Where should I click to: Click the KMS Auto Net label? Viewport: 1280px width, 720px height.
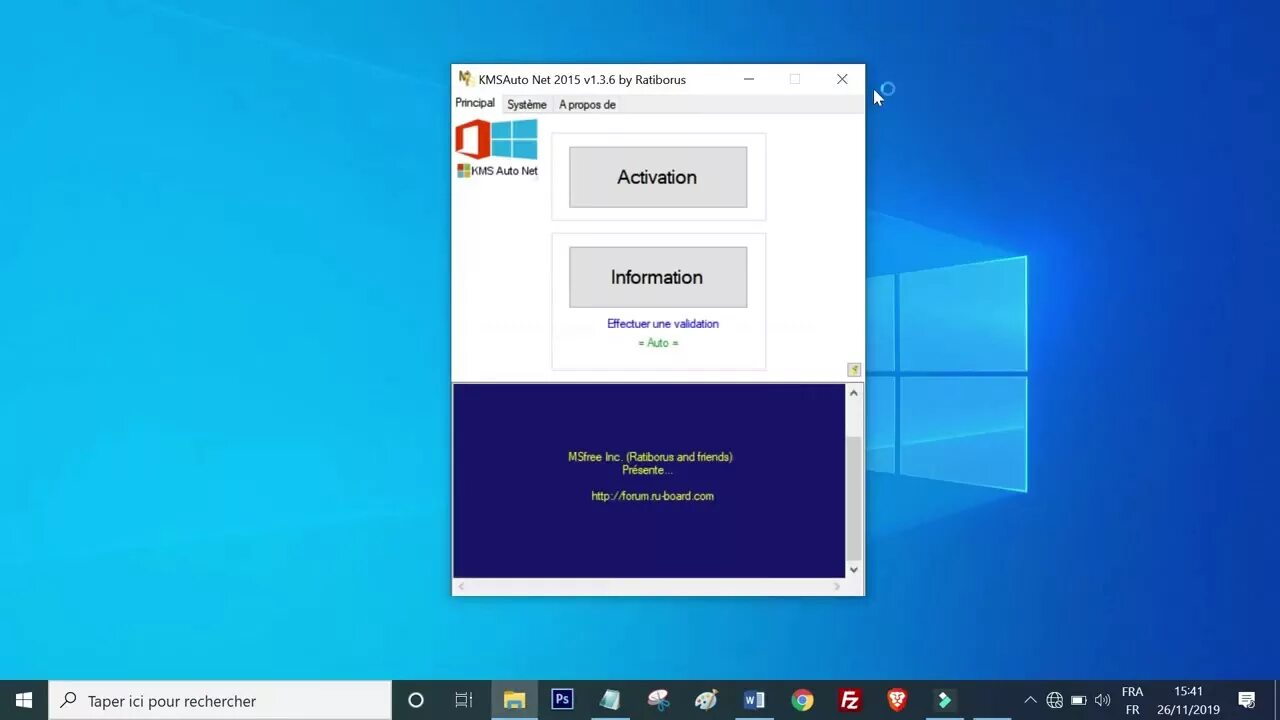pyautogui.click(x=497, y=171)
